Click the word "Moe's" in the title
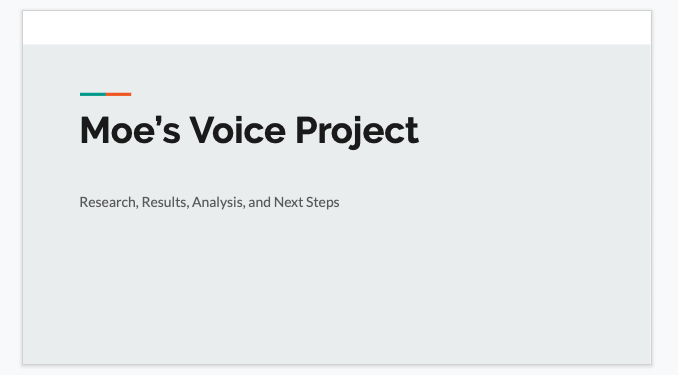The width and height of the screenshot is (678, 375). click(130, 130)
